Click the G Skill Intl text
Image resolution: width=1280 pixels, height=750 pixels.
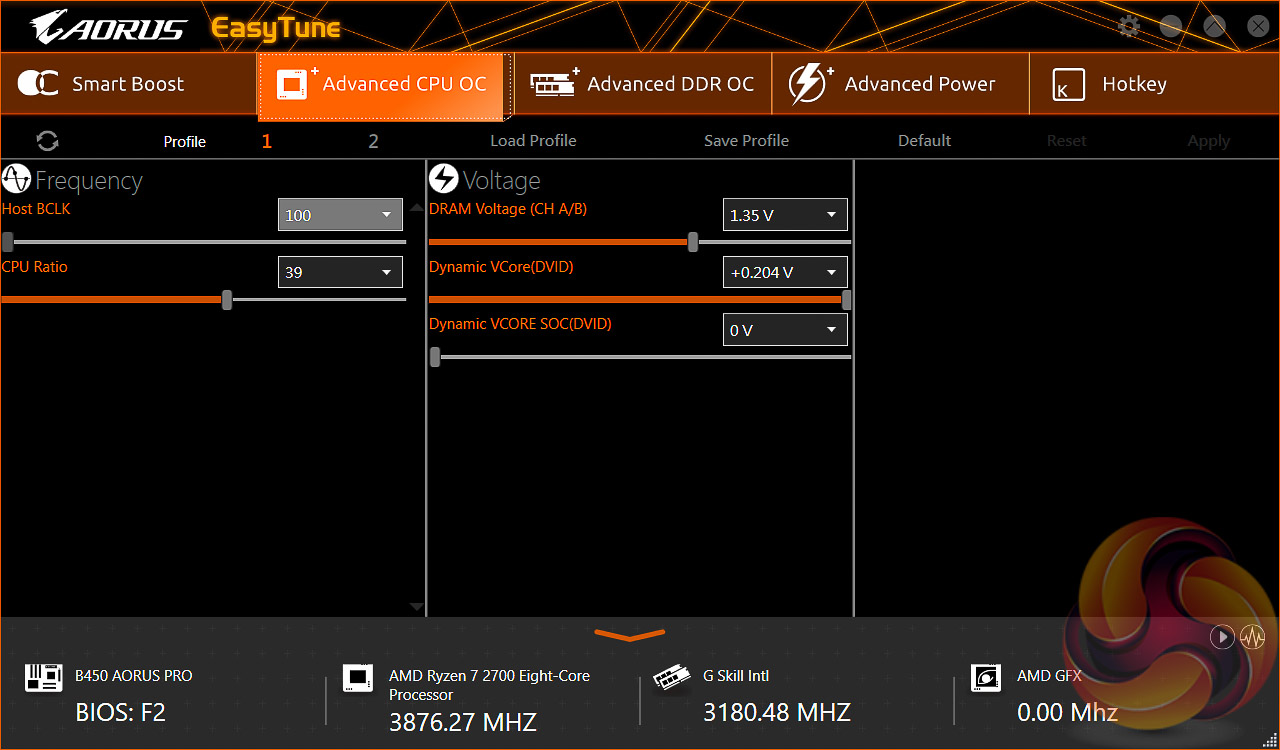pyautogui.click(x=736, y=676)
